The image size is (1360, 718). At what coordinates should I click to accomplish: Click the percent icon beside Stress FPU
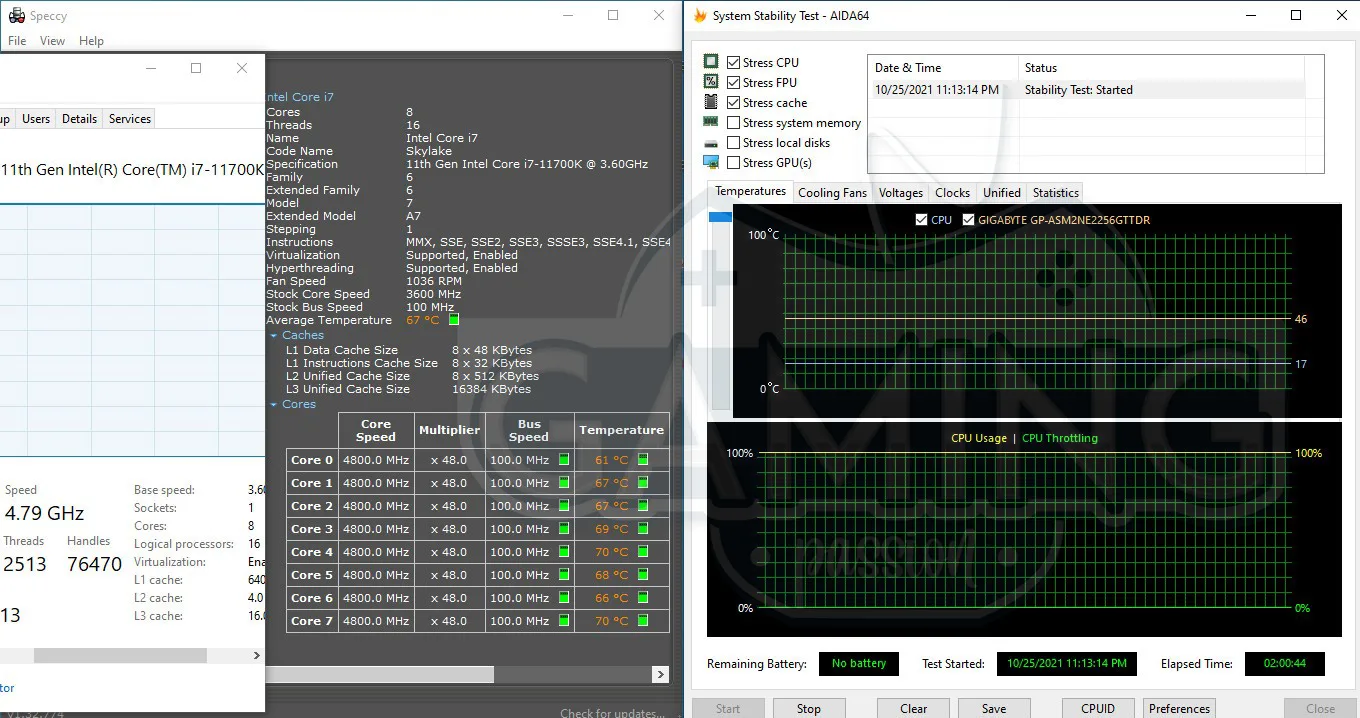pos(711,82)
